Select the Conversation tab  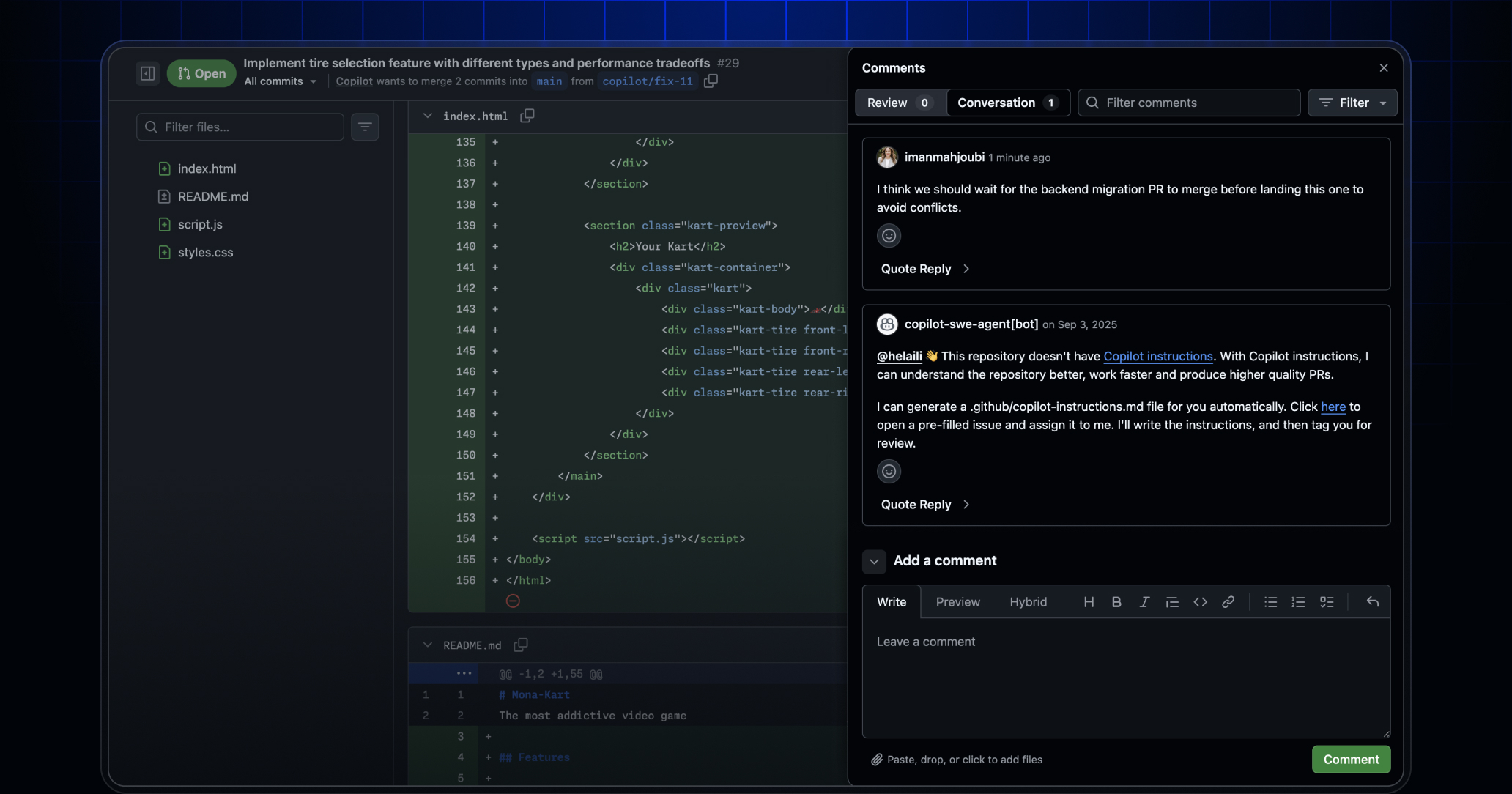click(1007, 103)
